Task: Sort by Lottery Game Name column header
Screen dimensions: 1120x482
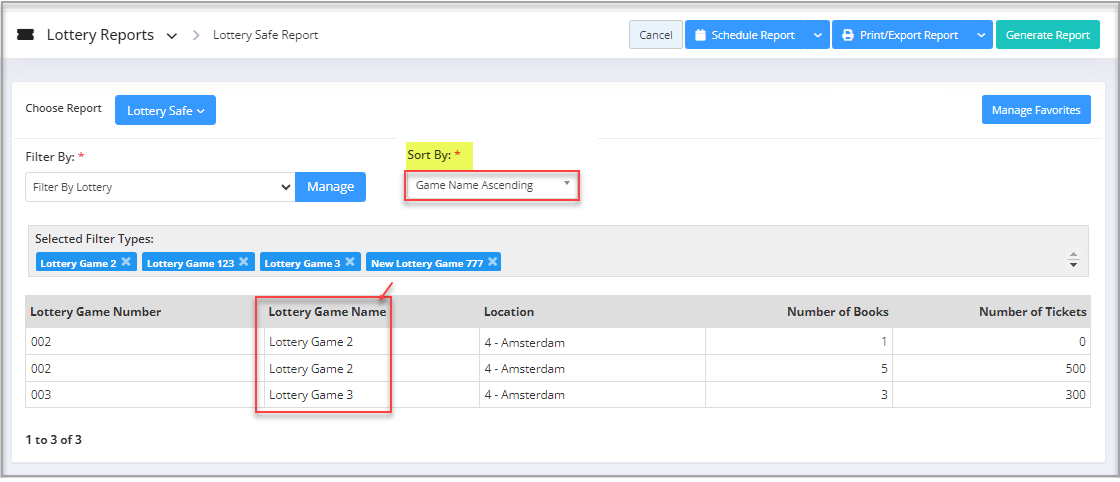Action: (x=327, y=311)
